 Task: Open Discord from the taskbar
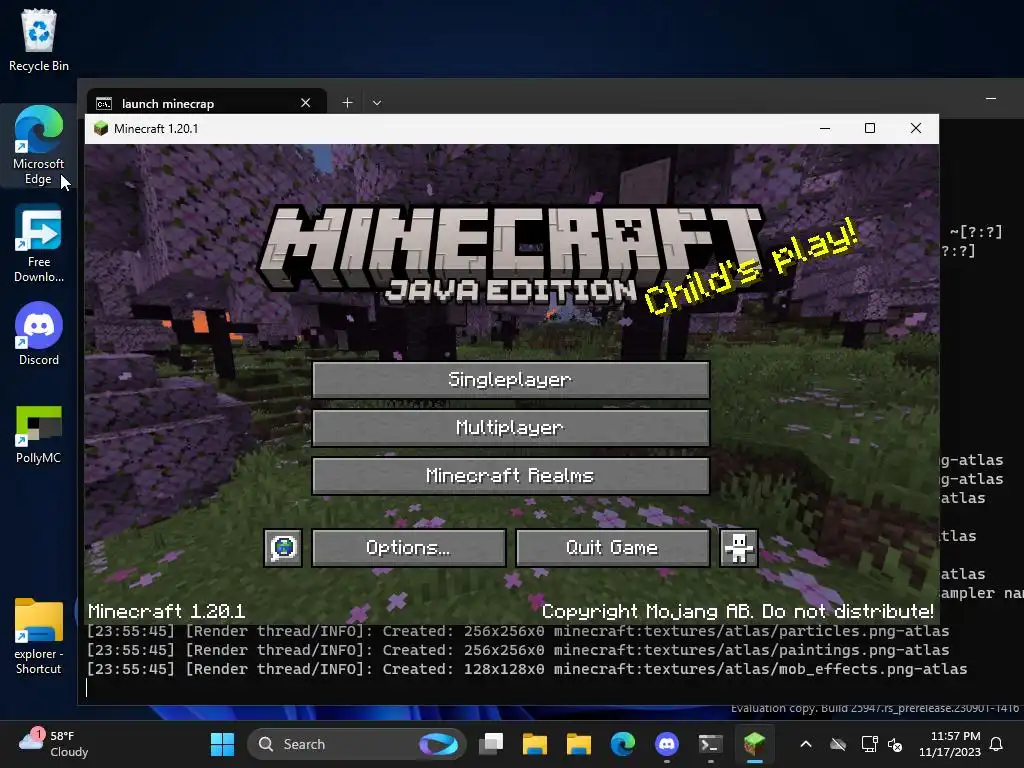(x=666, y=744)
